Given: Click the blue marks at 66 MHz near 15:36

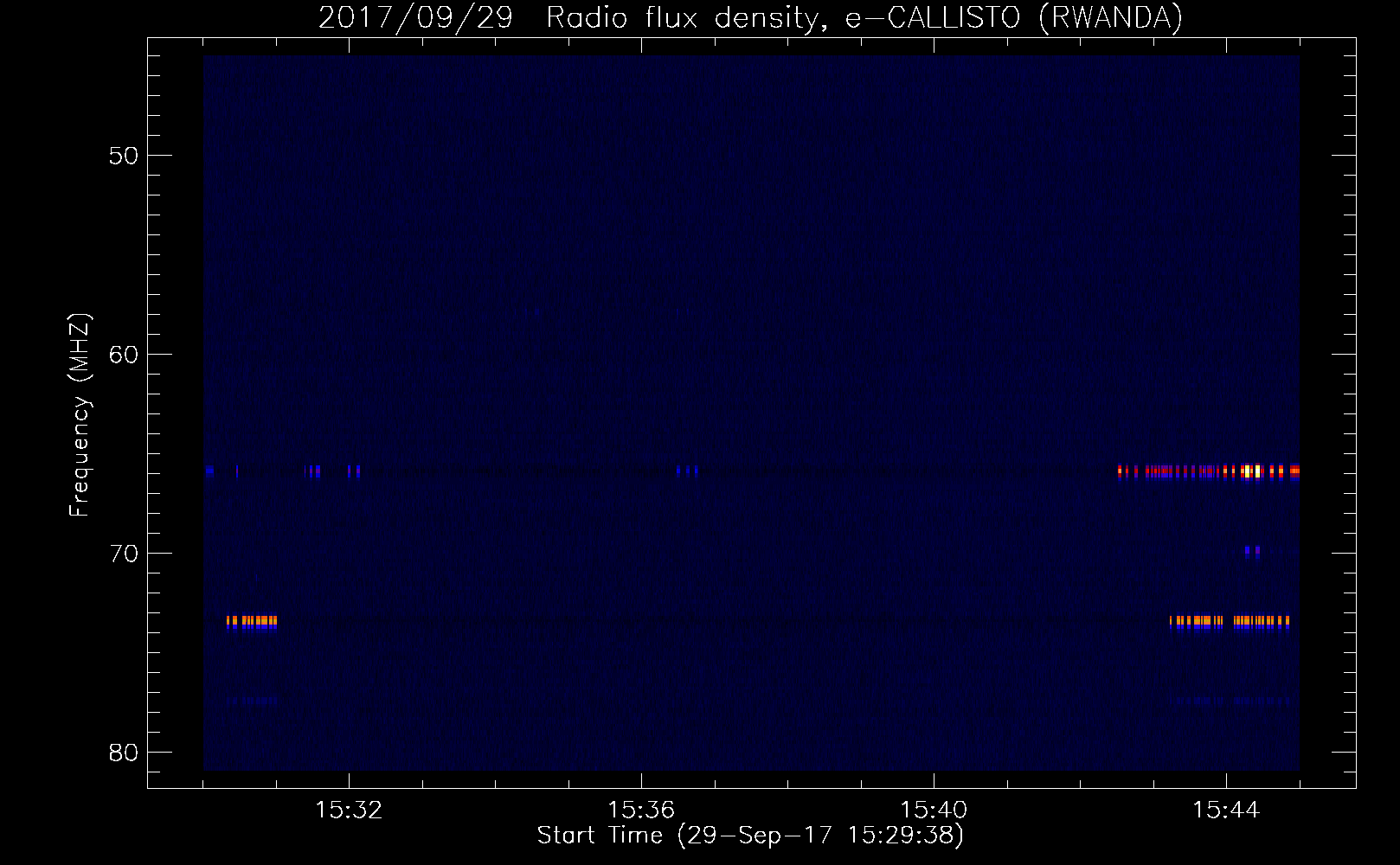Looking at the screenshot, I should coord(688,471).
